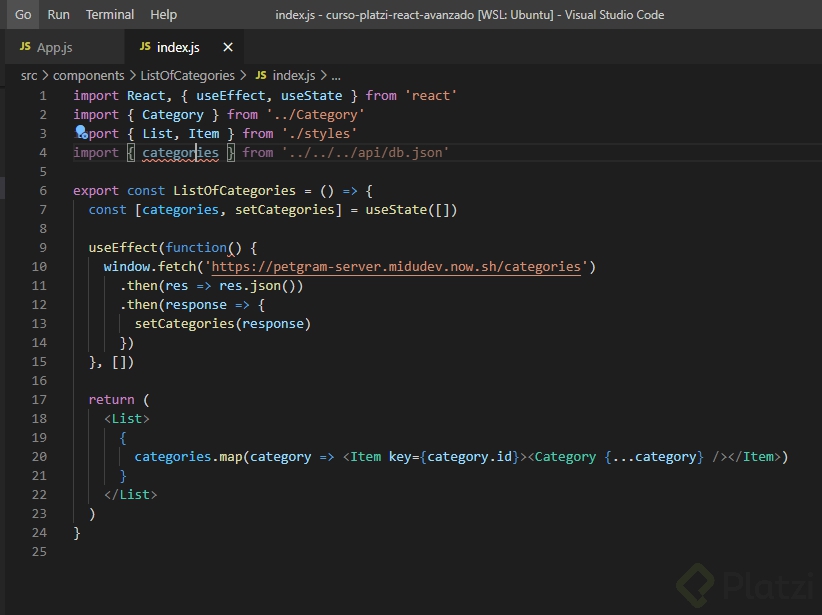This screenshot has height=615, width=822.
Task: Open the ListOfCategories breadcrumb segment
Action: 188,75
